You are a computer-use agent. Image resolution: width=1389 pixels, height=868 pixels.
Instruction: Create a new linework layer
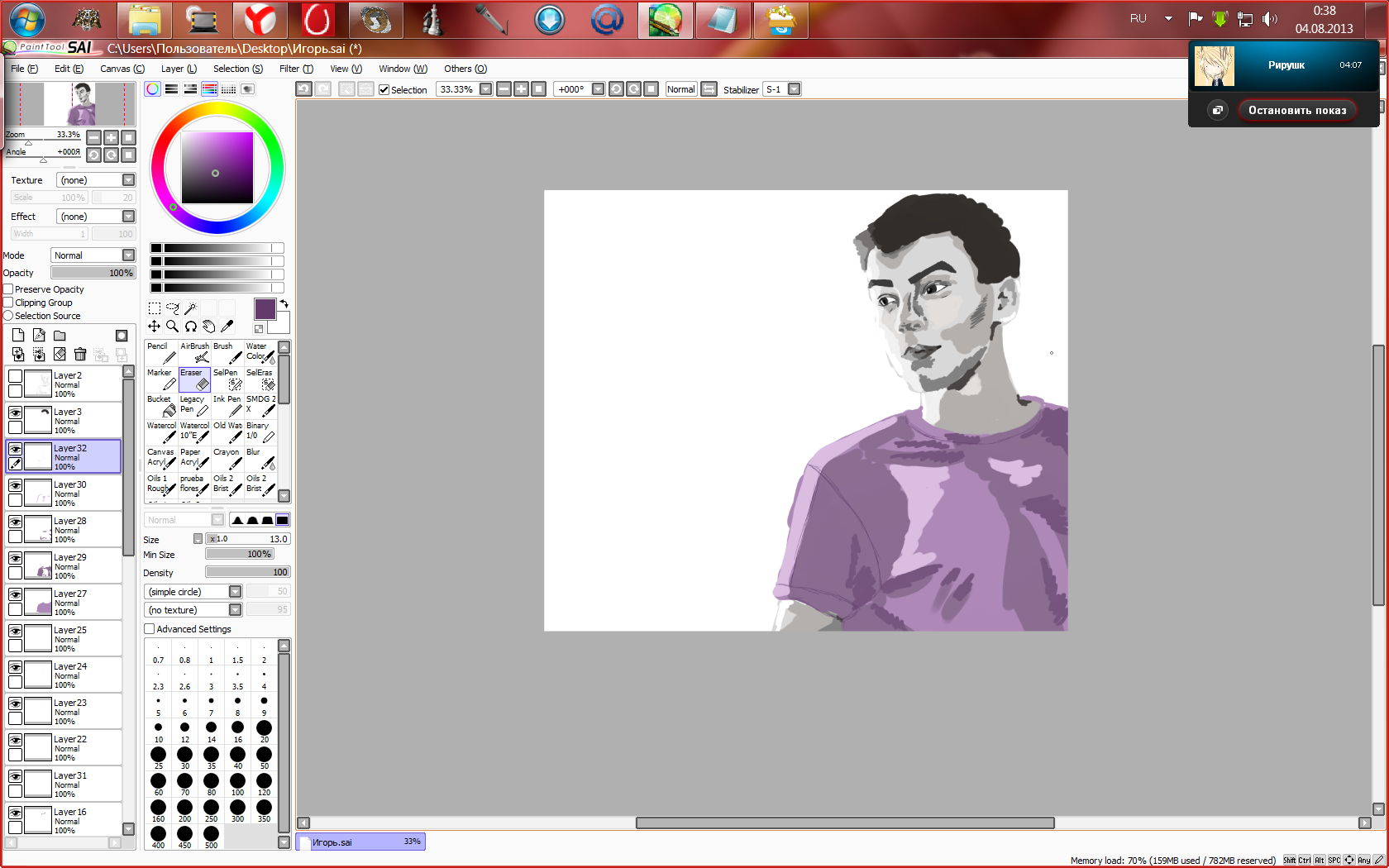39,336
